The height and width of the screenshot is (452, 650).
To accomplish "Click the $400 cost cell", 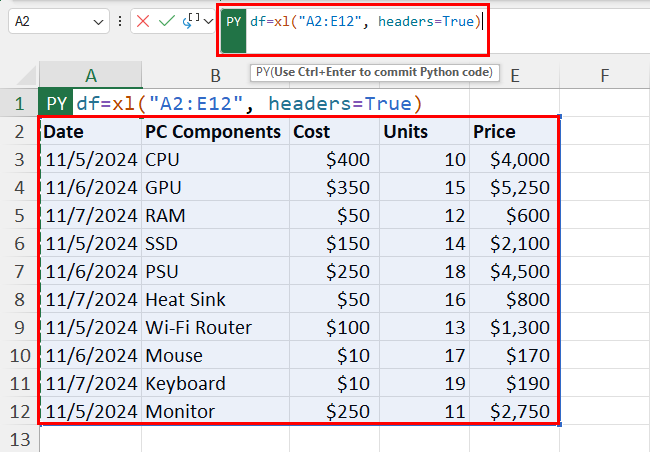I will pyautogui.click(x=334, y=159).
